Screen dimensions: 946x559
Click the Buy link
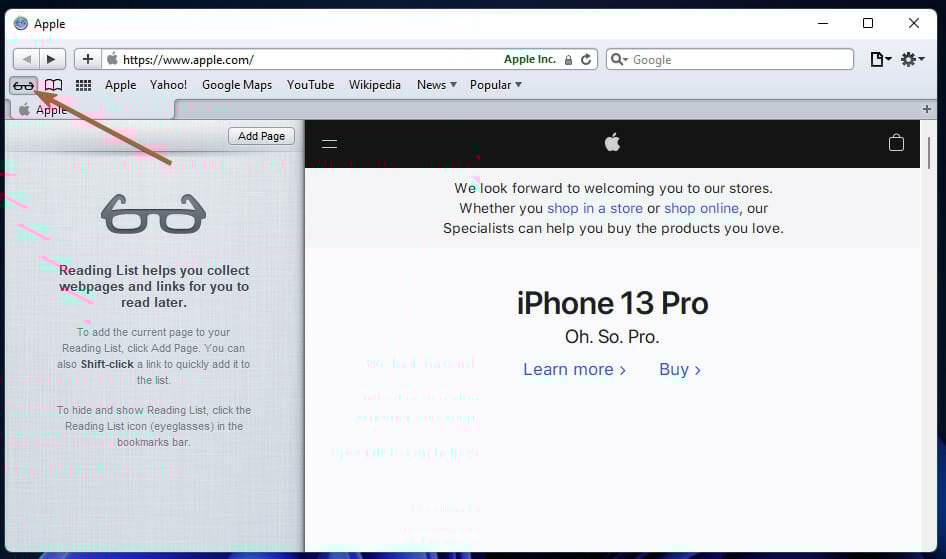tap(680, 369)
